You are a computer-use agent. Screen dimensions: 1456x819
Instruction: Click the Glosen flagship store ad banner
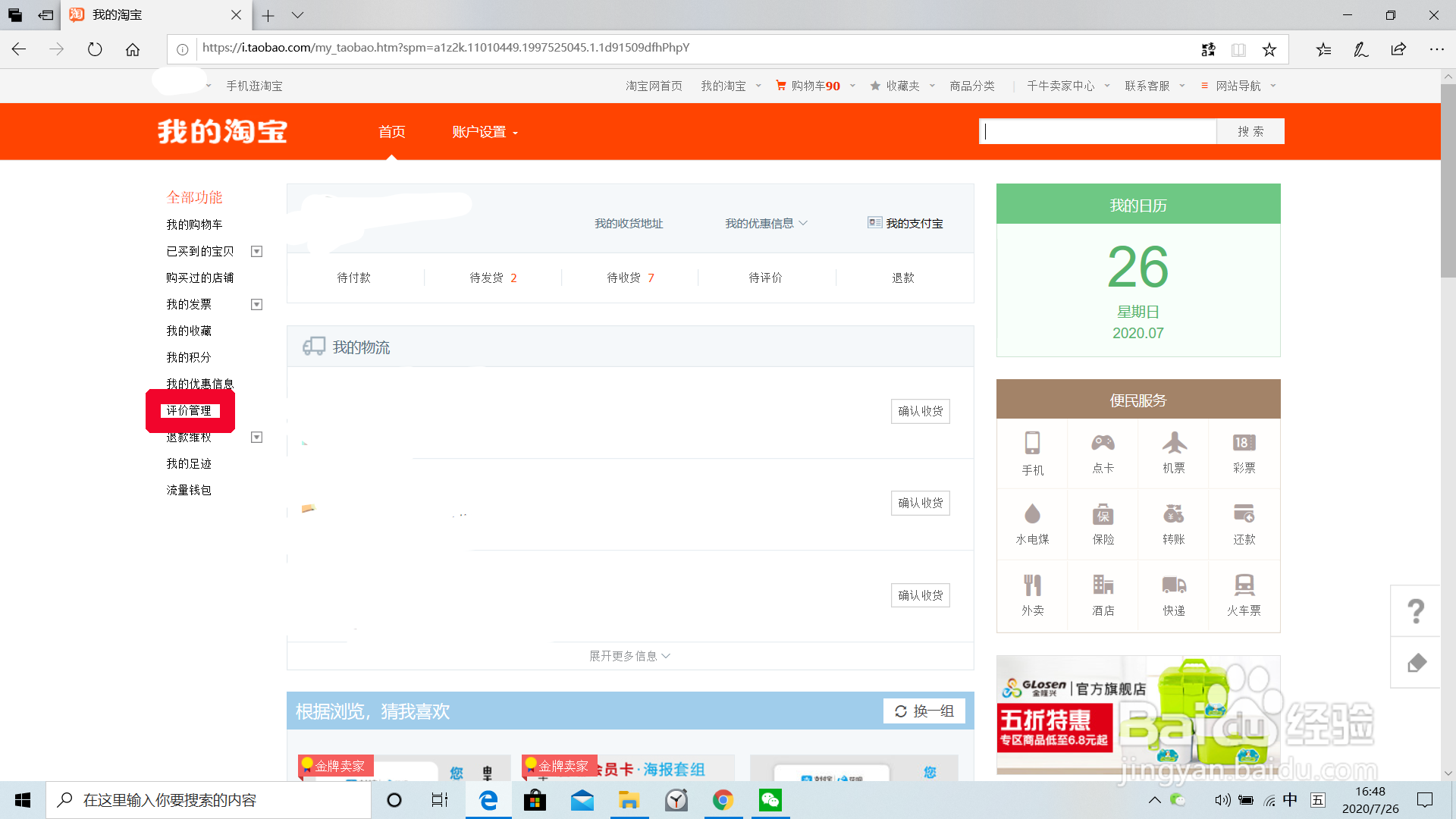(x=1138, y=715)
